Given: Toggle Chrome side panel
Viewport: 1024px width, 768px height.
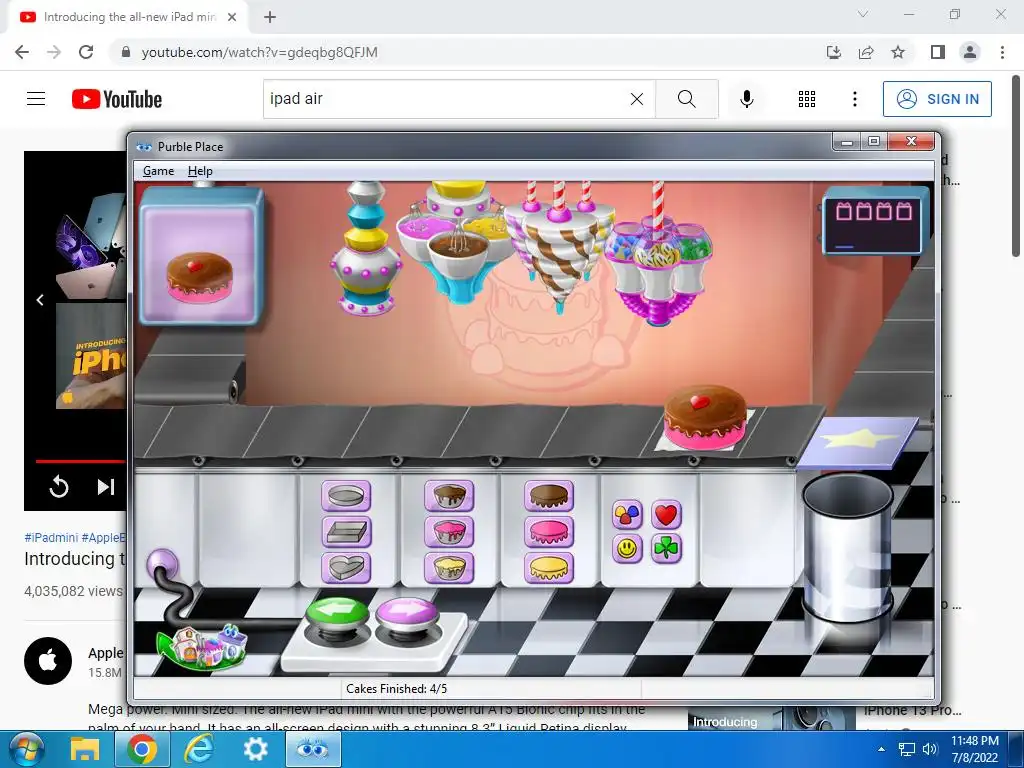Looking at the screenshot, I should tap(938, 52).
